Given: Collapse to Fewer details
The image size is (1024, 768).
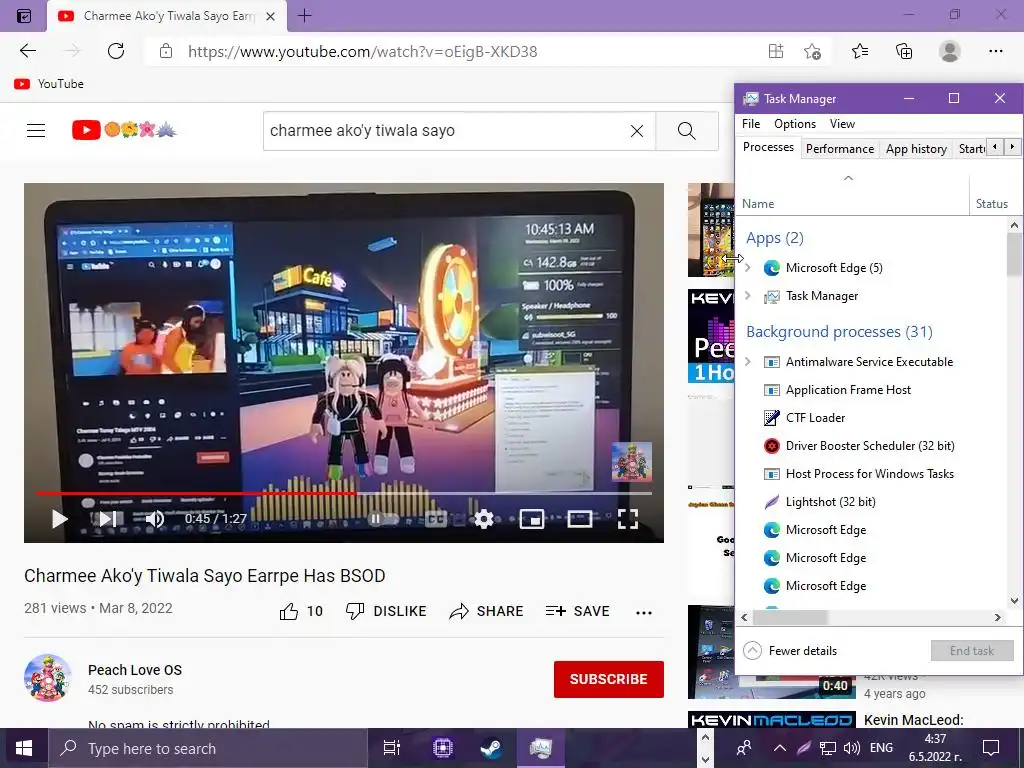Looking at the screenshot, I should tap(790, 650).
